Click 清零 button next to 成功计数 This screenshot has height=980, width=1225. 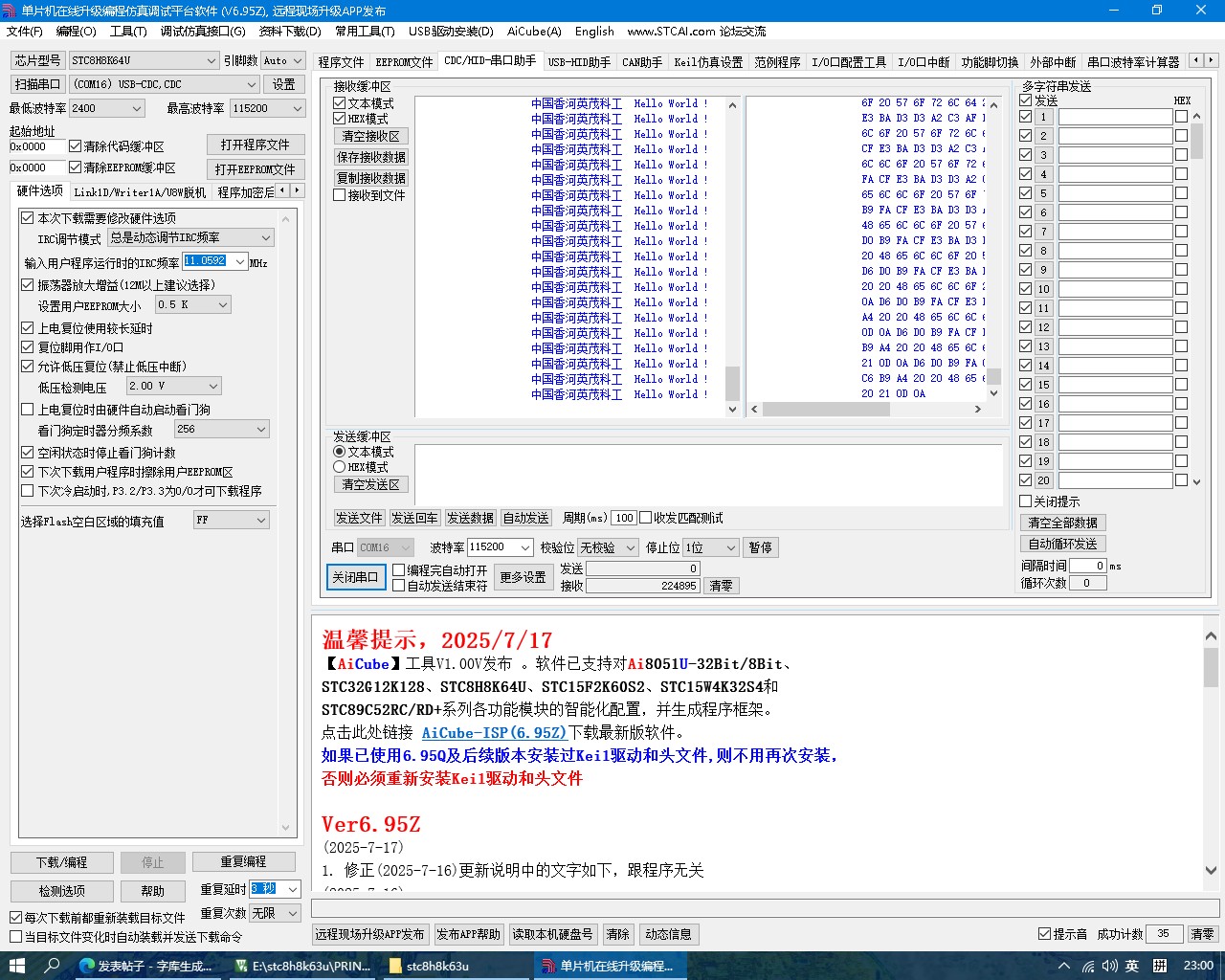pyautogui.click(x=1203, y=934)
